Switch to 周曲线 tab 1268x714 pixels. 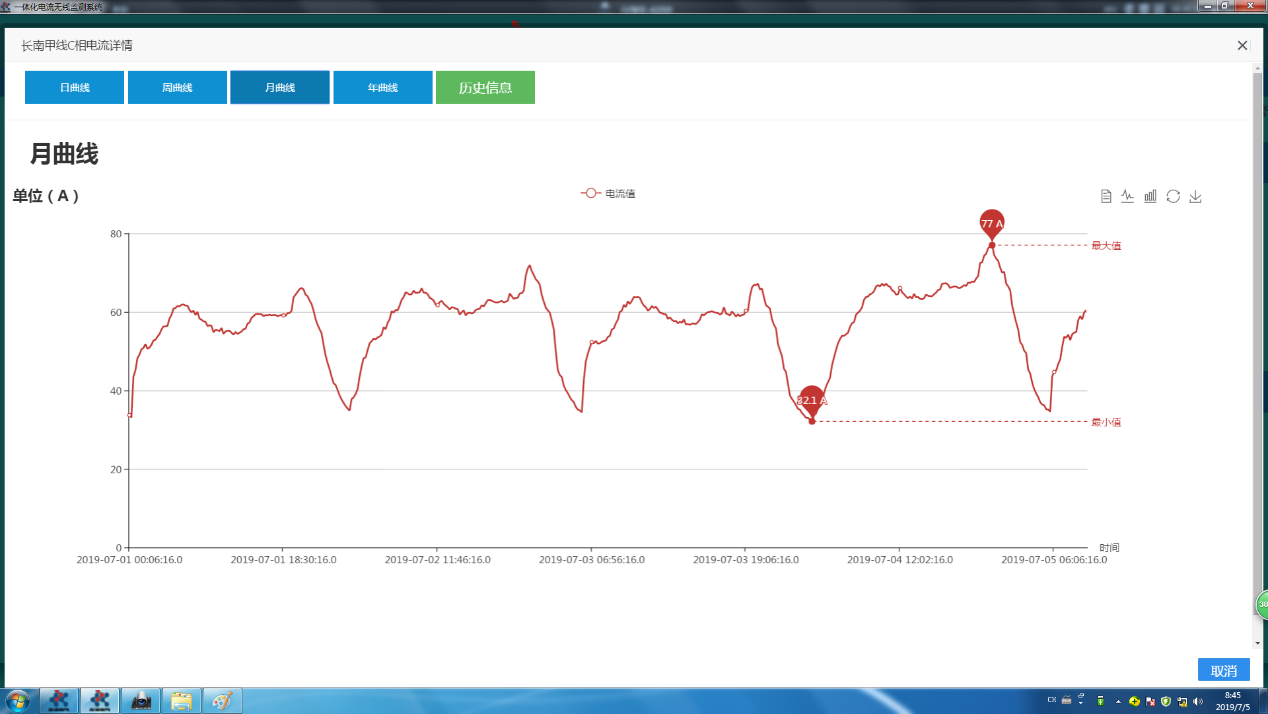(177, 88)
